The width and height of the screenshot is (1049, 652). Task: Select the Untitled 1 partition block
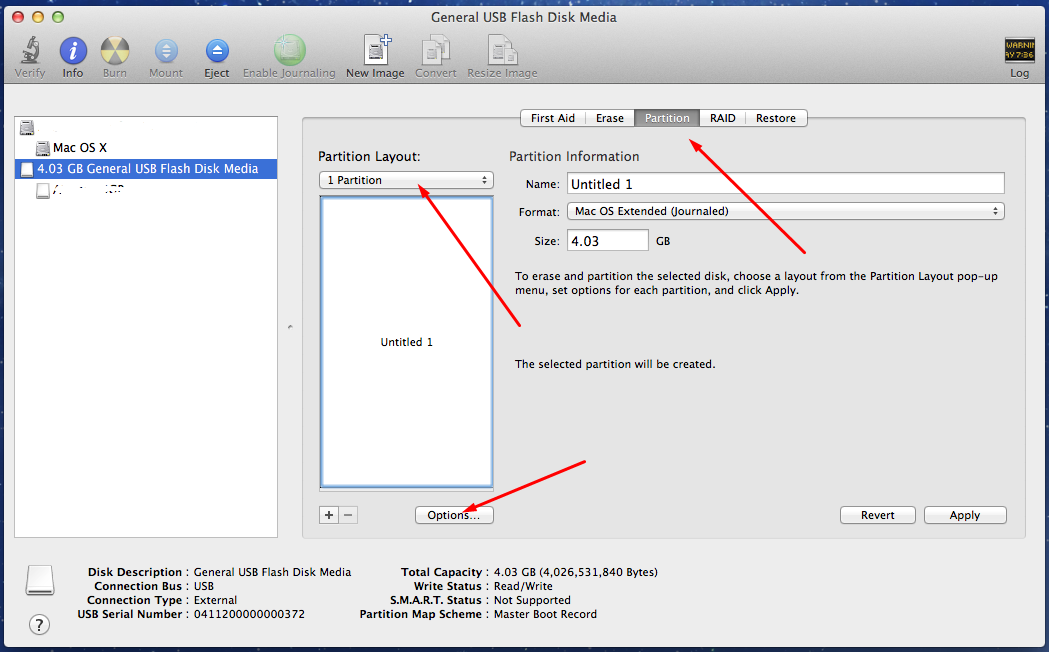[407, 342]
